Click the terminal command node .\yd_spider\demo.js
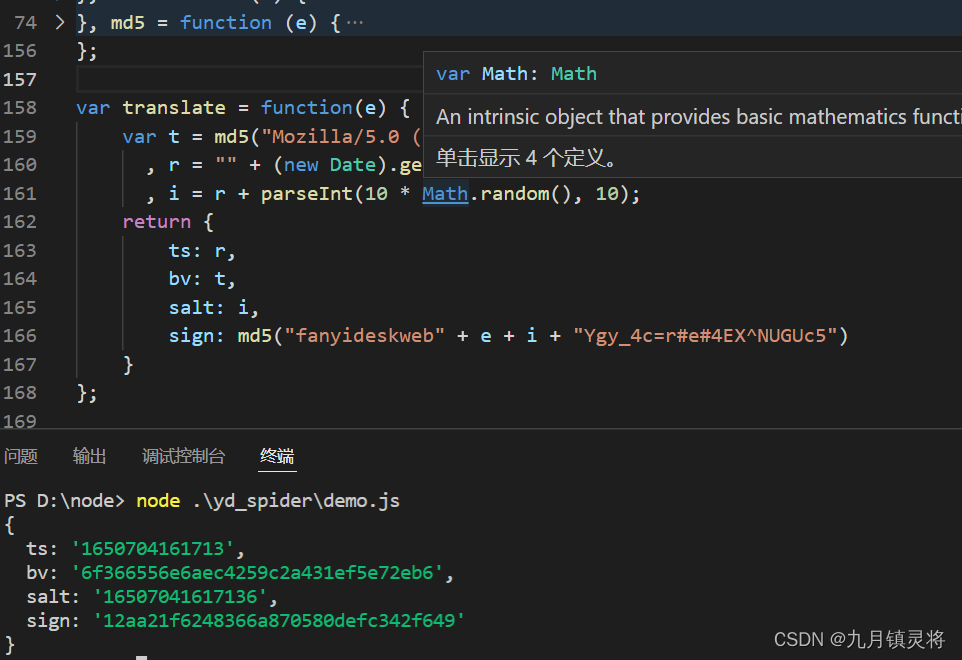 [267, 501]
